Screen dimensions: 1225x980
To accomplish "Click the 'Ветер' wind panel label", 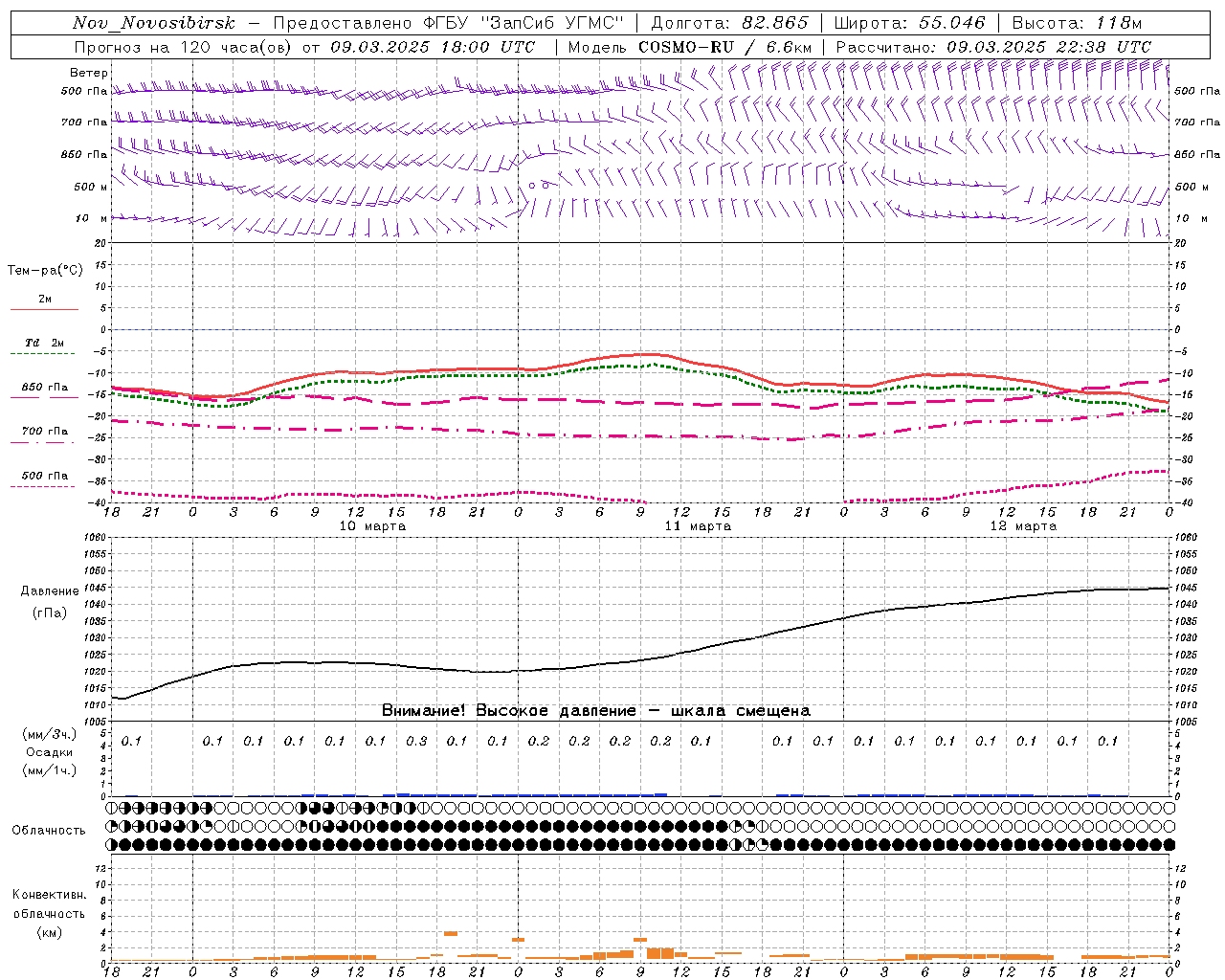I will coord(89,73).
